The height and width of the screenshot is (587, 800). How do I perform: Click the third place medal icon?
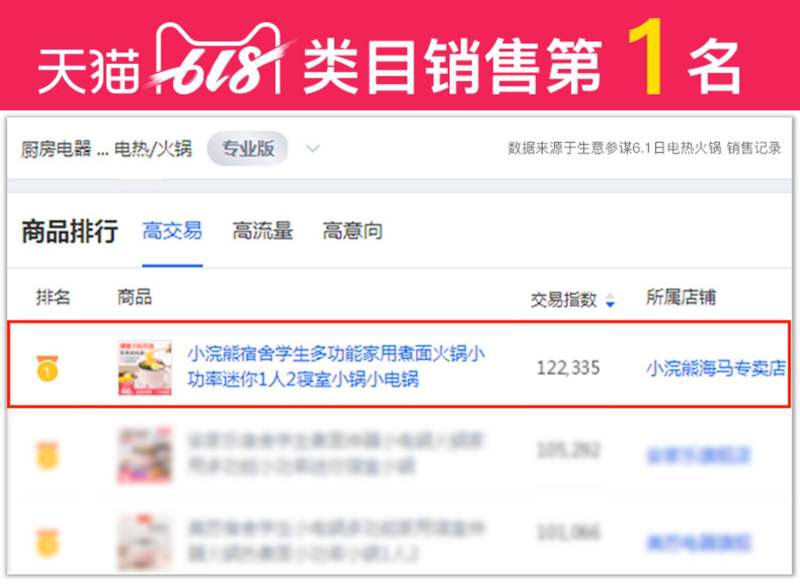[x=47, y=542]
